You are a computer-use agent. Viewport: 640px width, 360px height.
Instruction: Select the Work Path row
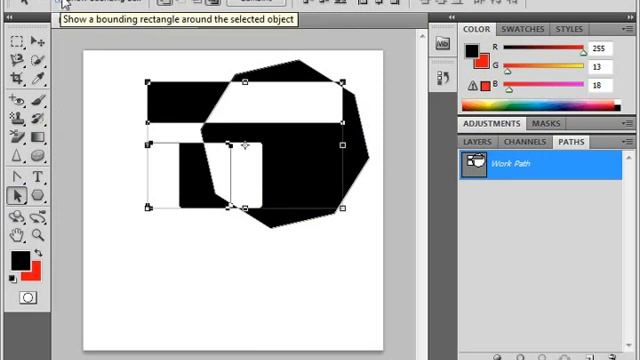[x=540, y=164]
